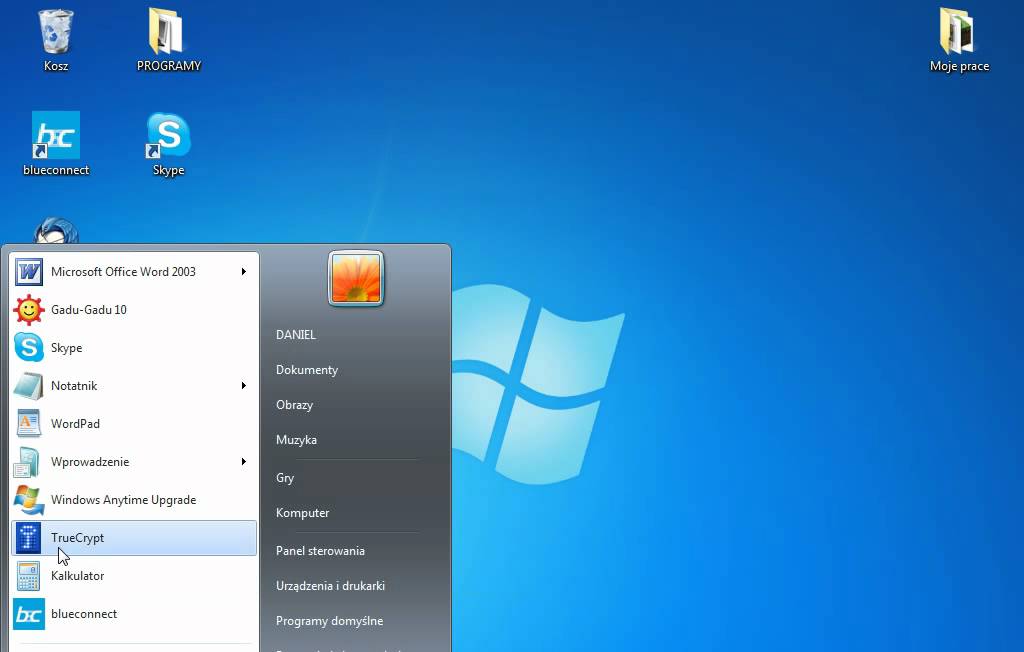Open Kalkulator from the Start menu
This screenshot has height=652, width=1024.
(134, 576)
